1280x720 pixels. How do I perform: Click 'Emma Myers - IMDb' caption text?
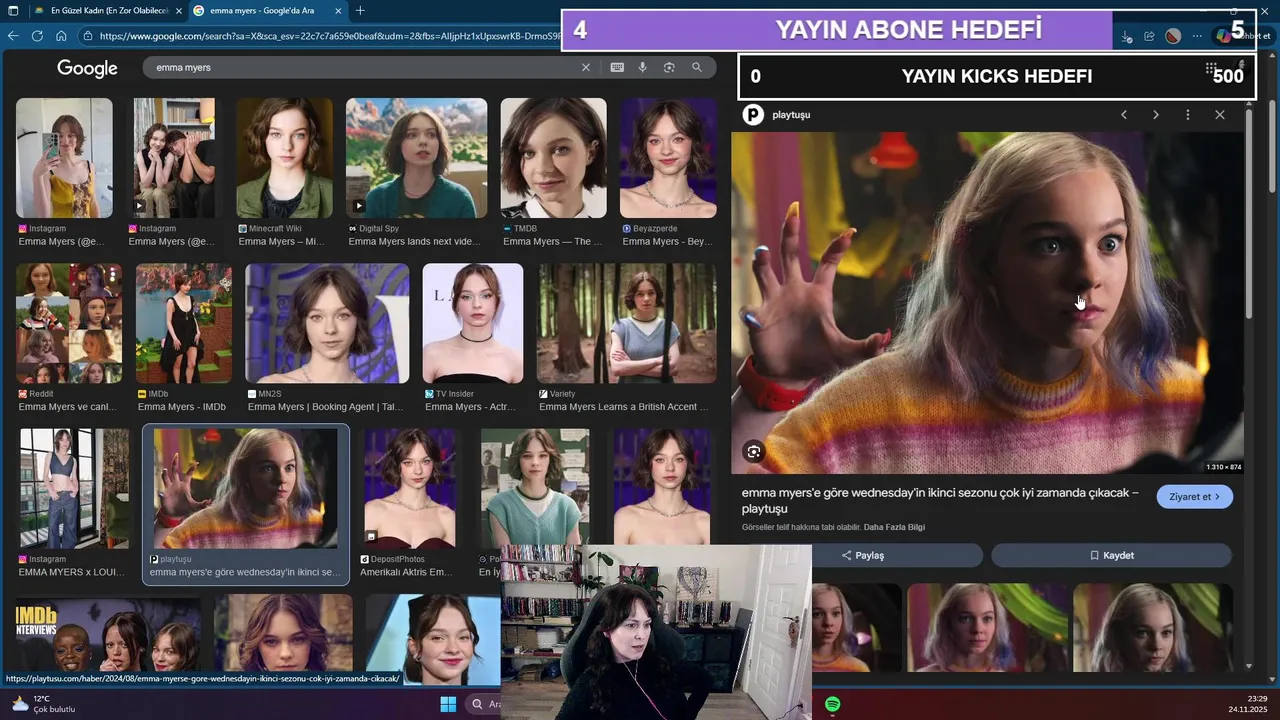click(182, 407)
